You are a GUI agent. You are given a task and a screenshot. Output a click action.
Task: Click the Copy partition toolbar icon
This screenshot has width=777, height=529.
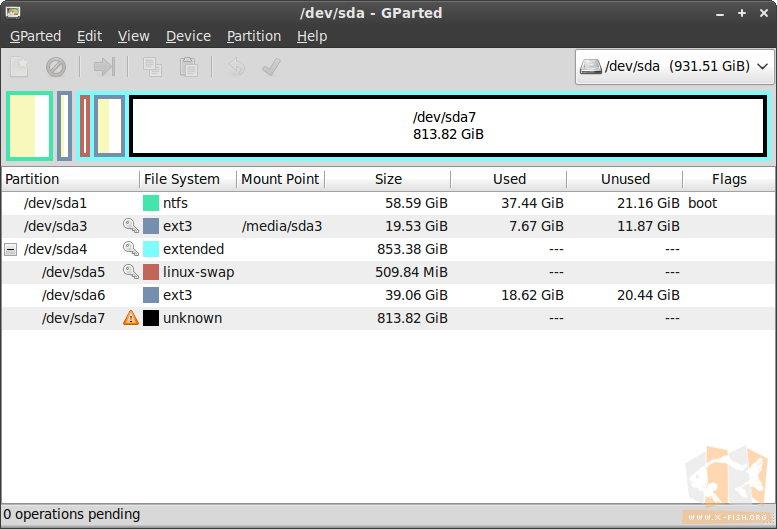click(152, 67)
